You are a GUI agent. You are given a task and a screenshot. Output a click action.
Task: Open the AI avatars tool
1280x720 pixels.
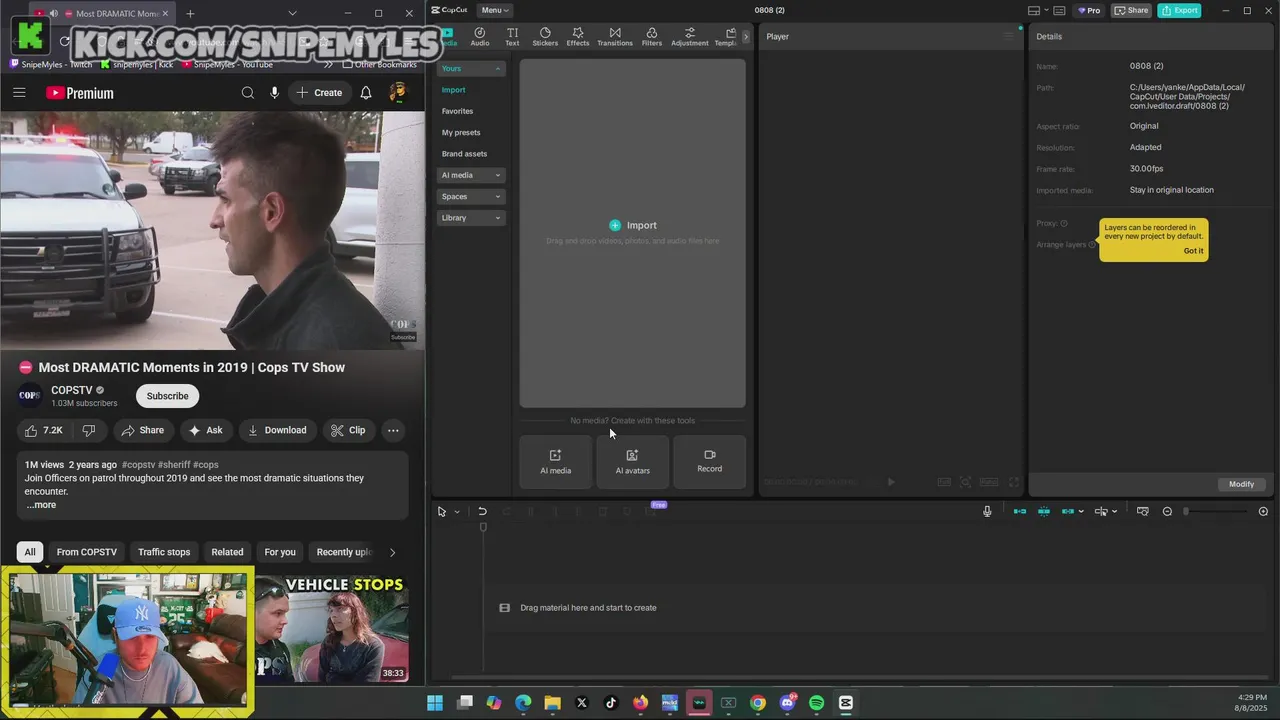point(633,462)
